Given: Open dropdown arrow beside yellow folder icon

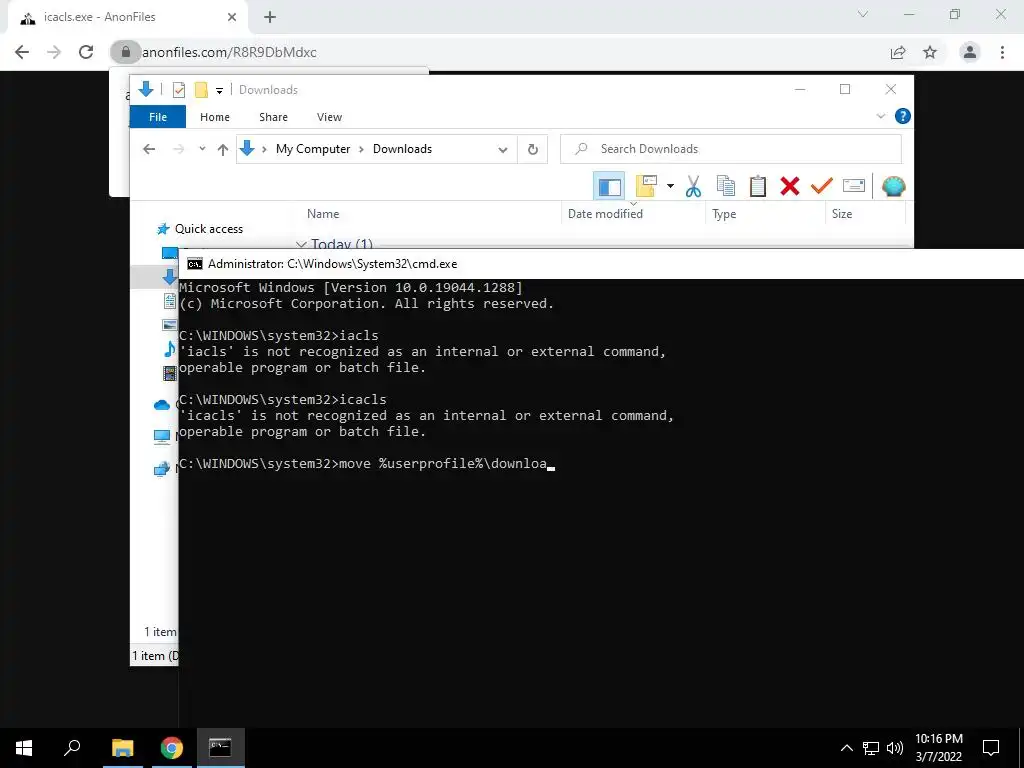Looking at the screenshot, I should tap(670, 186).
